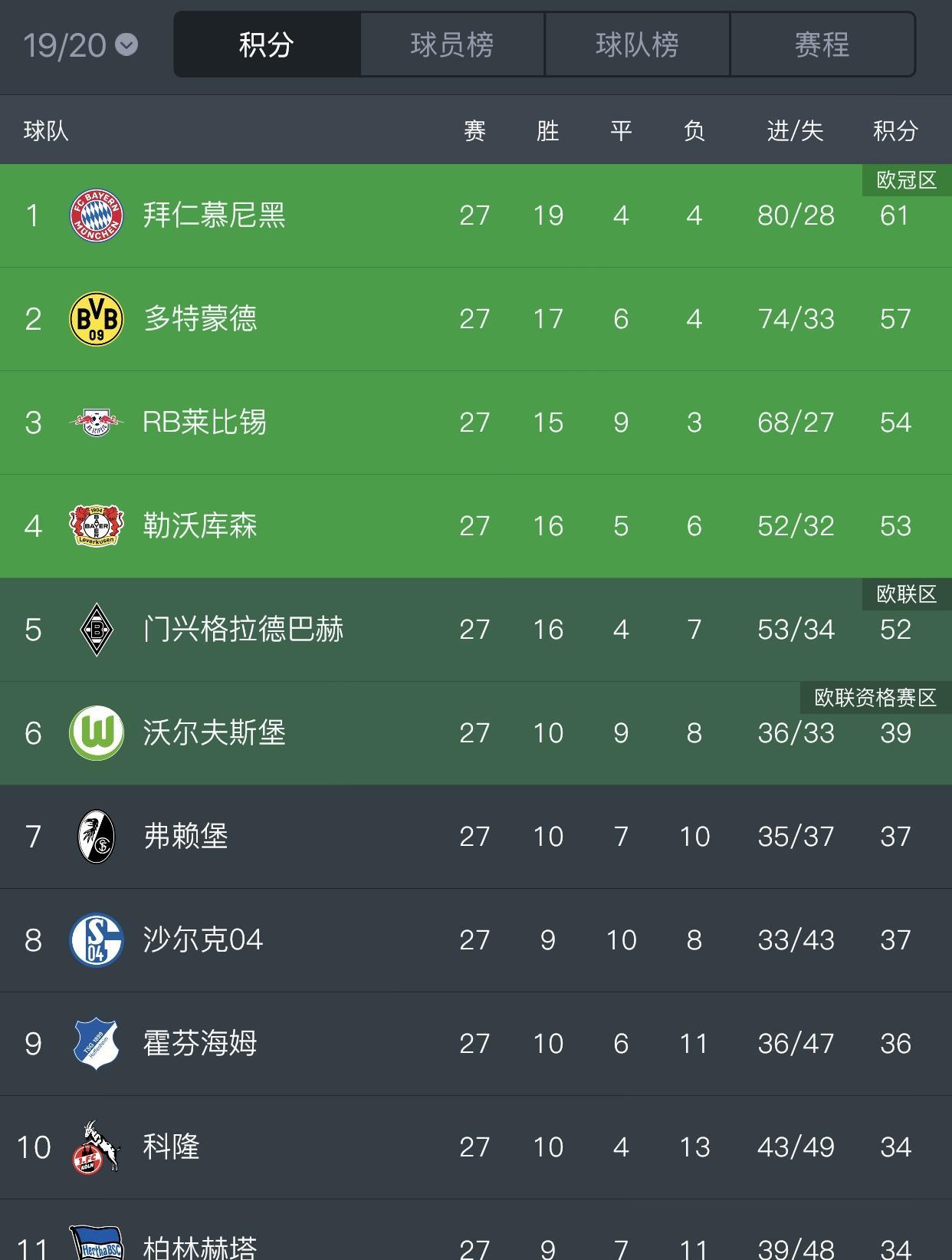The width and height of the screenshot is (952, 1260).
Task: Select the Mönchengladbach diamond logo
Action: (x=96, y=630)
